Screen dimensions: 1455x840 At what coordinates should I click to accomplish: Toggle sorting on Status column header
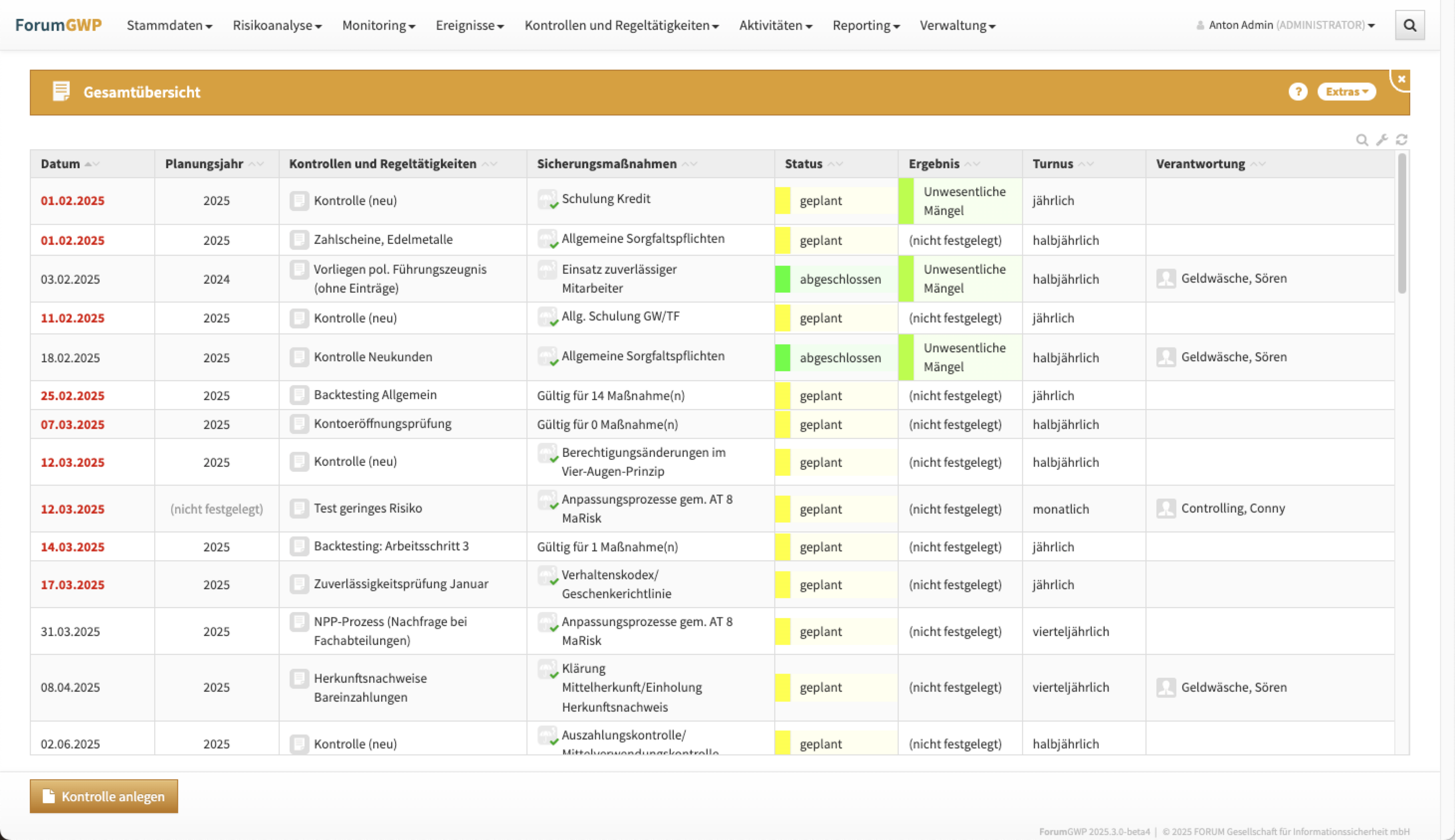tap(804, 164)
